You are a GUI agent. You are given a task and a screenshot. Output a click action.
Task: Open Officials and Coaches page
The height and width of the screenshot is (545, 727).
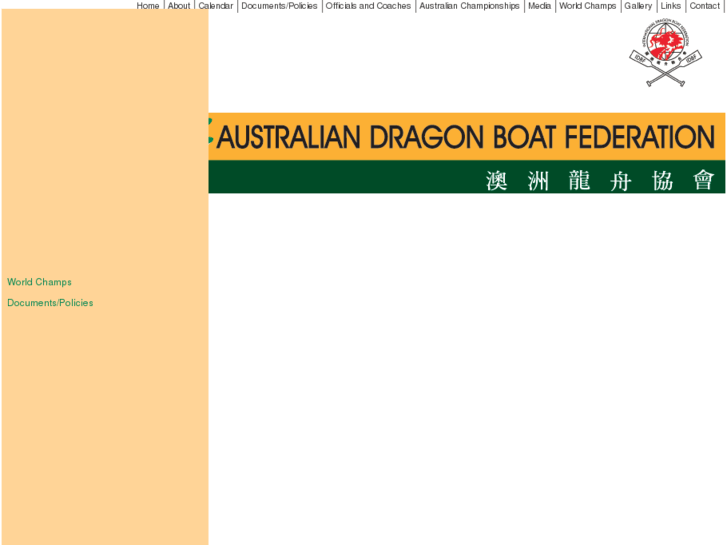coord(368,6)
